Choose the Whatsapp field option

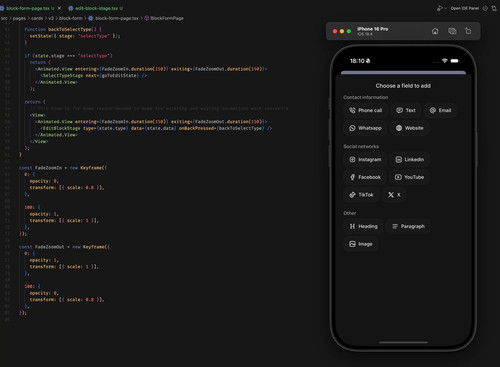(x=365, y=128)
